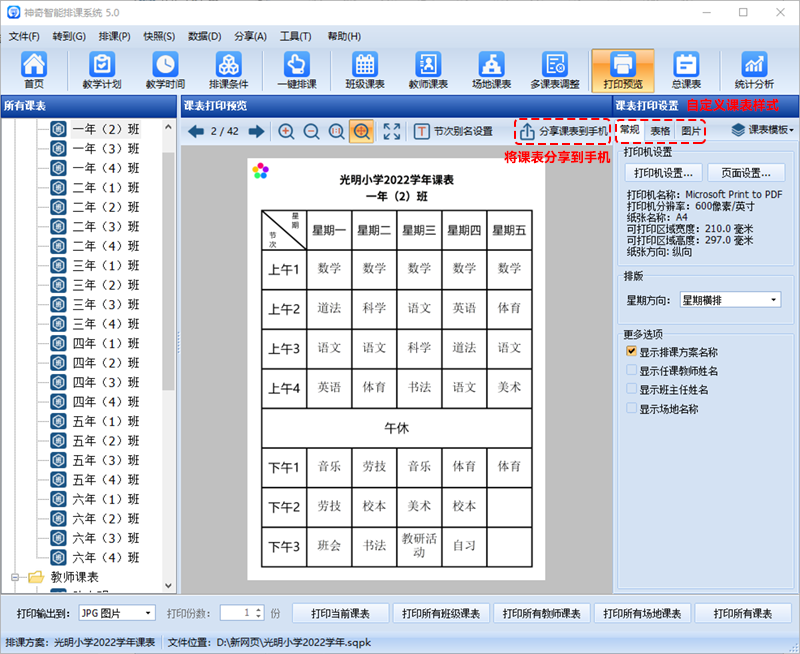The height and width of the screenshot is (654, 800).
Task: Click the fullscreen expand icon
Action: coord(391,132)
